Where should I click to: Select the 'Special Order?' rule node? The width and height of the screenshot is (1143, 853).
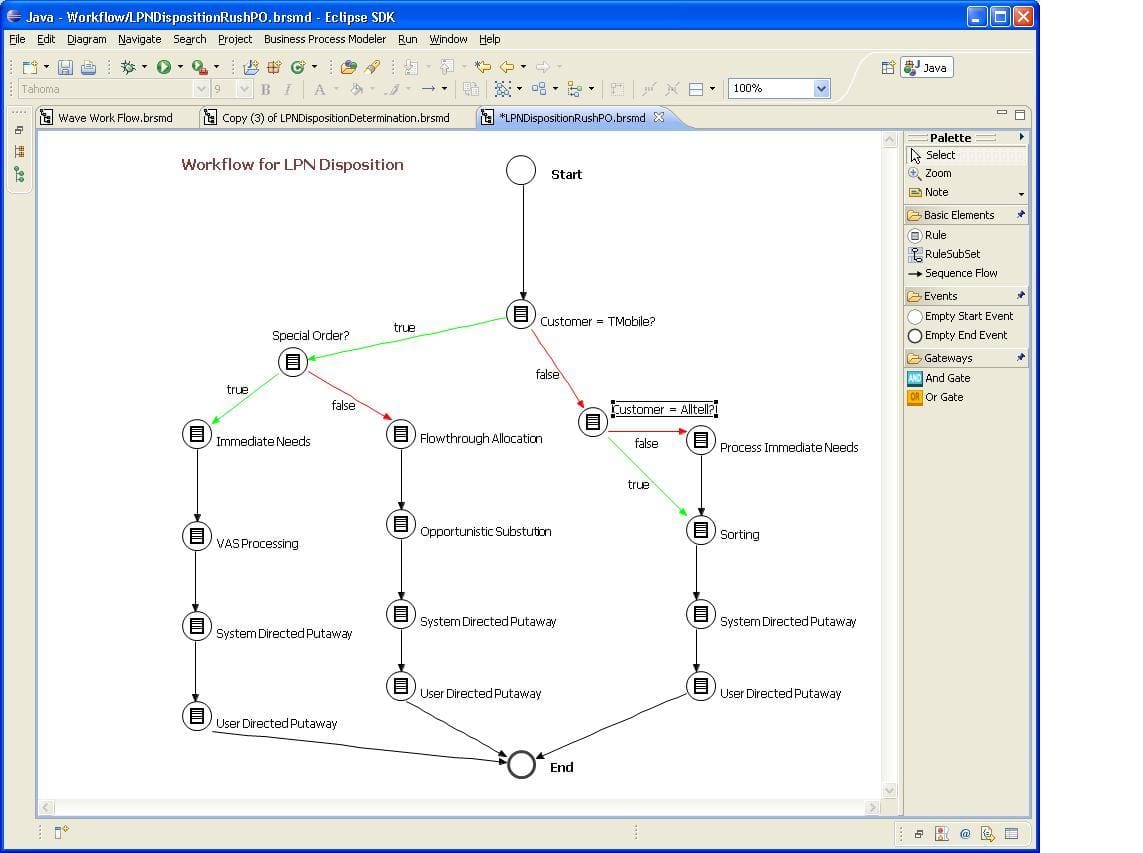tap(292, 362)
